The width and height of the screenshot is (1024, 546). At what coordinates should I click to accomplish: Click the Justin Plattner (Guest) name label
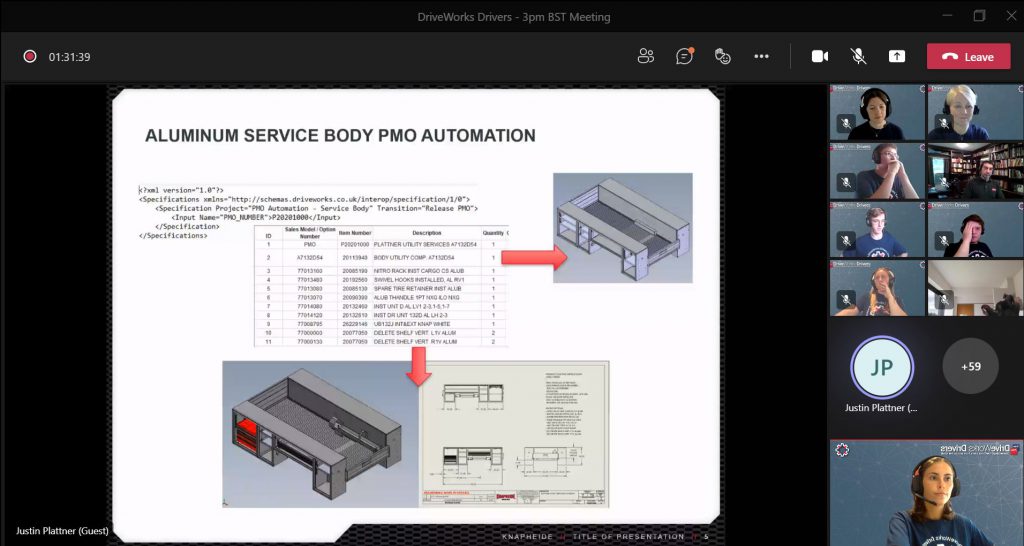click(62, 530)
